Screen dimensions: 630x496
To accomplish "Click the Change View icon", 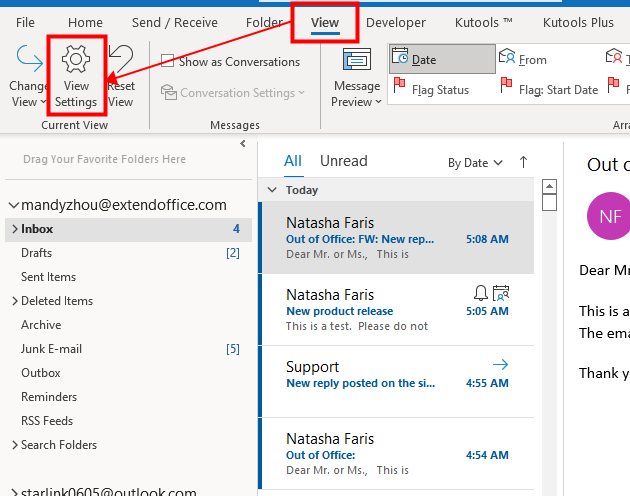I will 28,62.
